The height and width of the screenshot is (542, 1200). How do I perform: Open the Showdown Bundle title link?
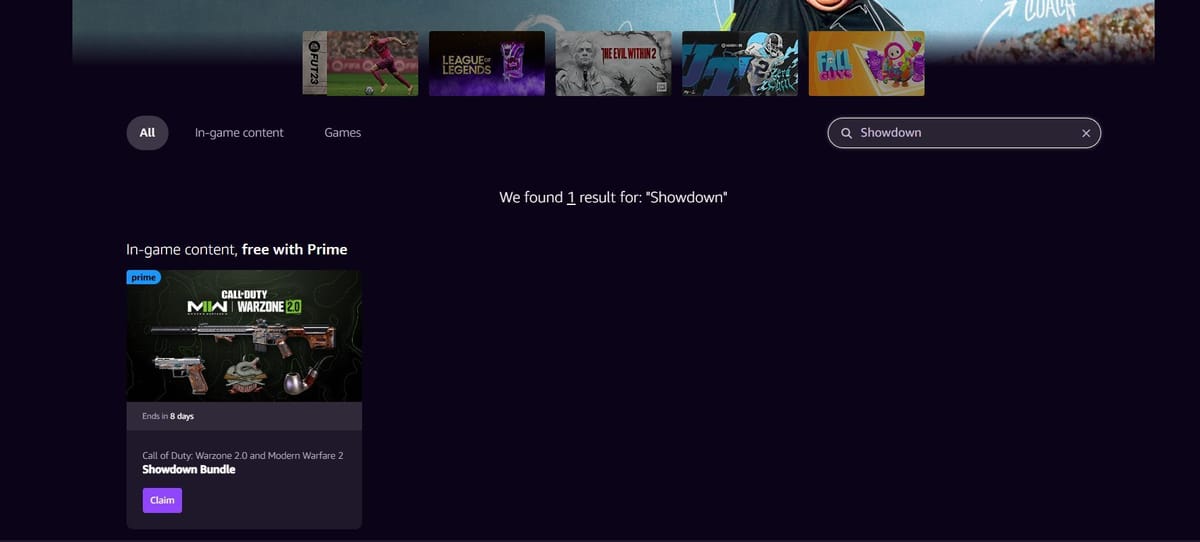point(189,469)
